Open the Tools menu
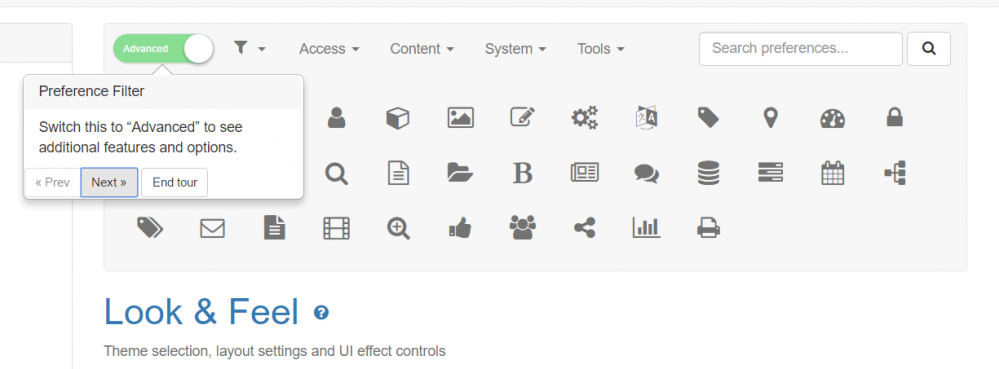999x369 pixels. click(x=600, y=49)
